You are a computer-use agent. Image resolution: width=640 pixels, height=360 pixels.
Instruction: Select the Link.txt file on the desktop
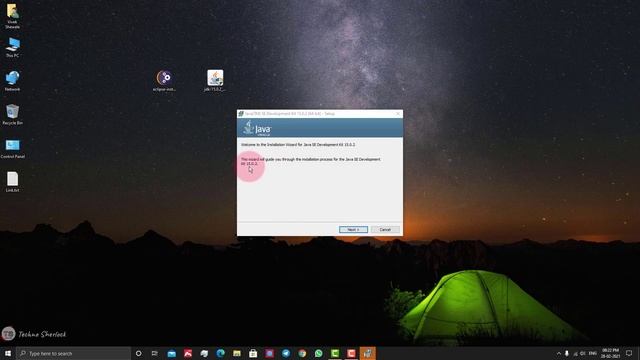click(12, 182)
